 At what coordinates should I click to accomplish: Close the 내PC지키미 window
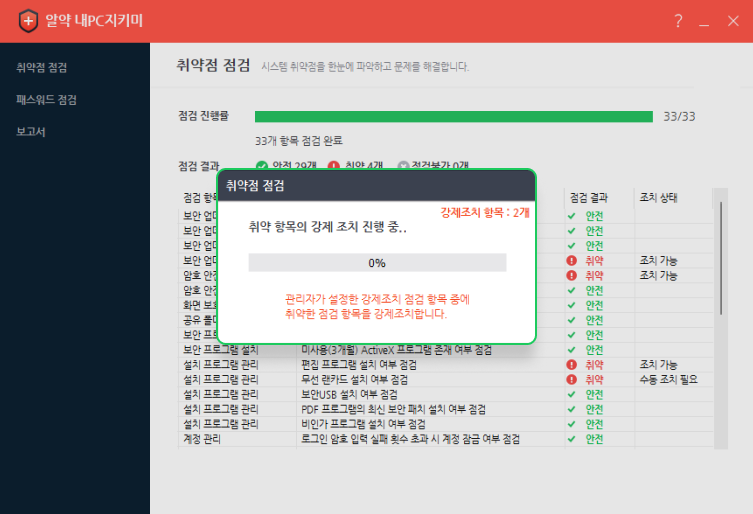(733, 21)
